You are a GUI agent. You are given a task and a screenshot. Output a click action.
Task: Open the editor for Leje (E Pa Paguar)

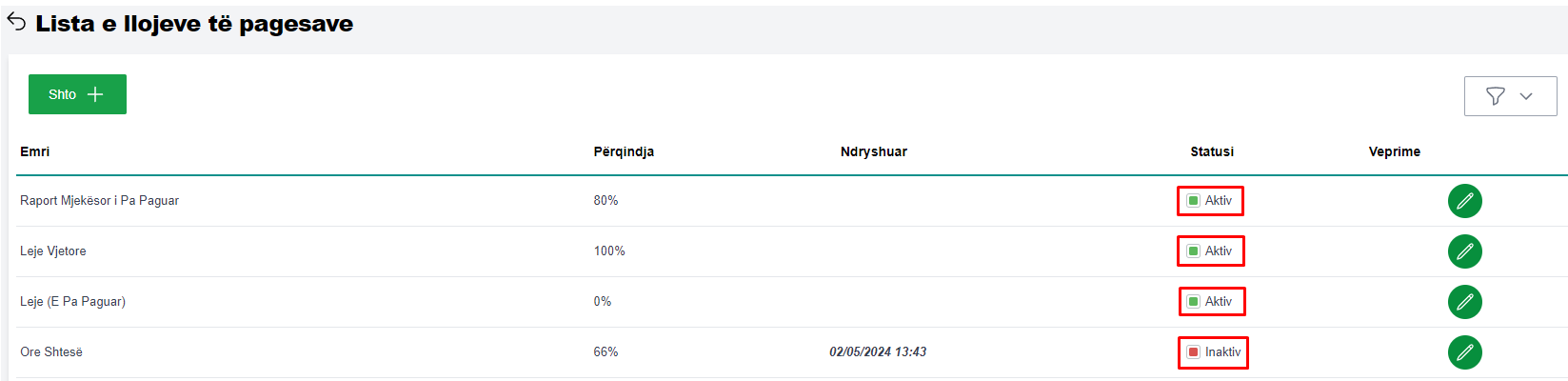1464,302
